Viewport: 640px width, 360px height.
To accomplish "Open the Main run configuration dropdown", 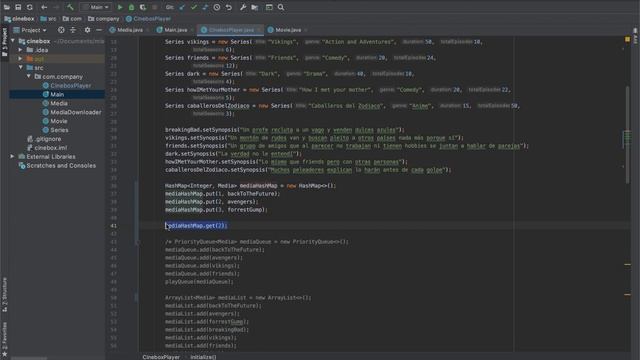I will pyautogui.click(x=96, y=7).
